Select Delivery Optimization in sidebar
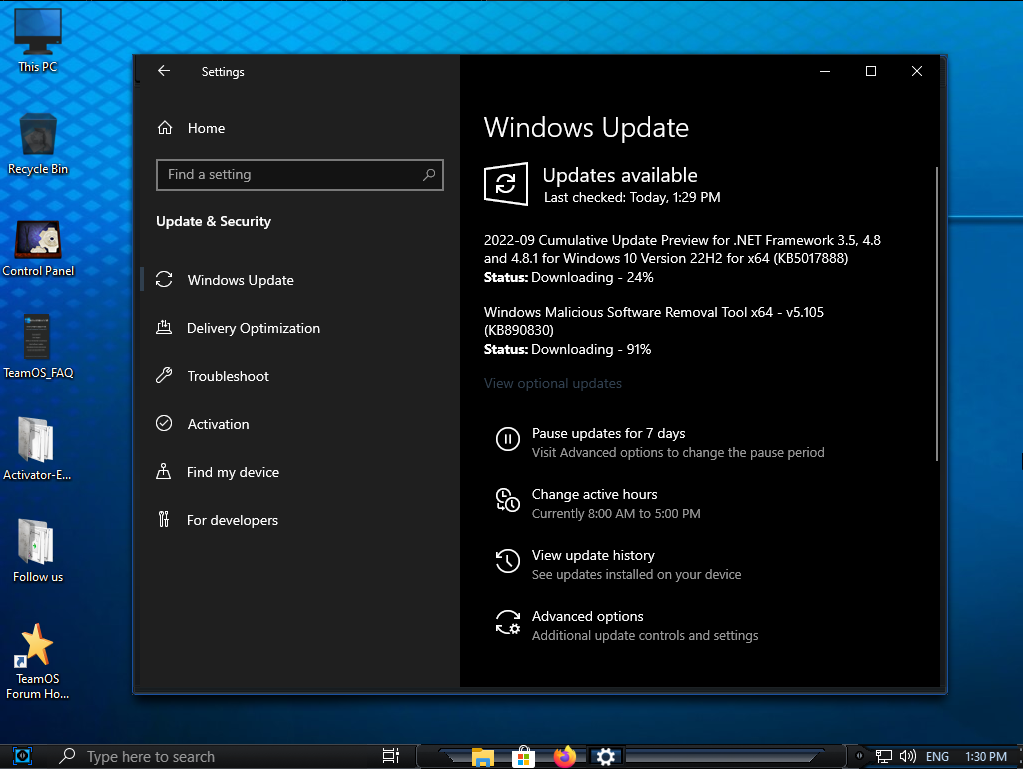 253,328
